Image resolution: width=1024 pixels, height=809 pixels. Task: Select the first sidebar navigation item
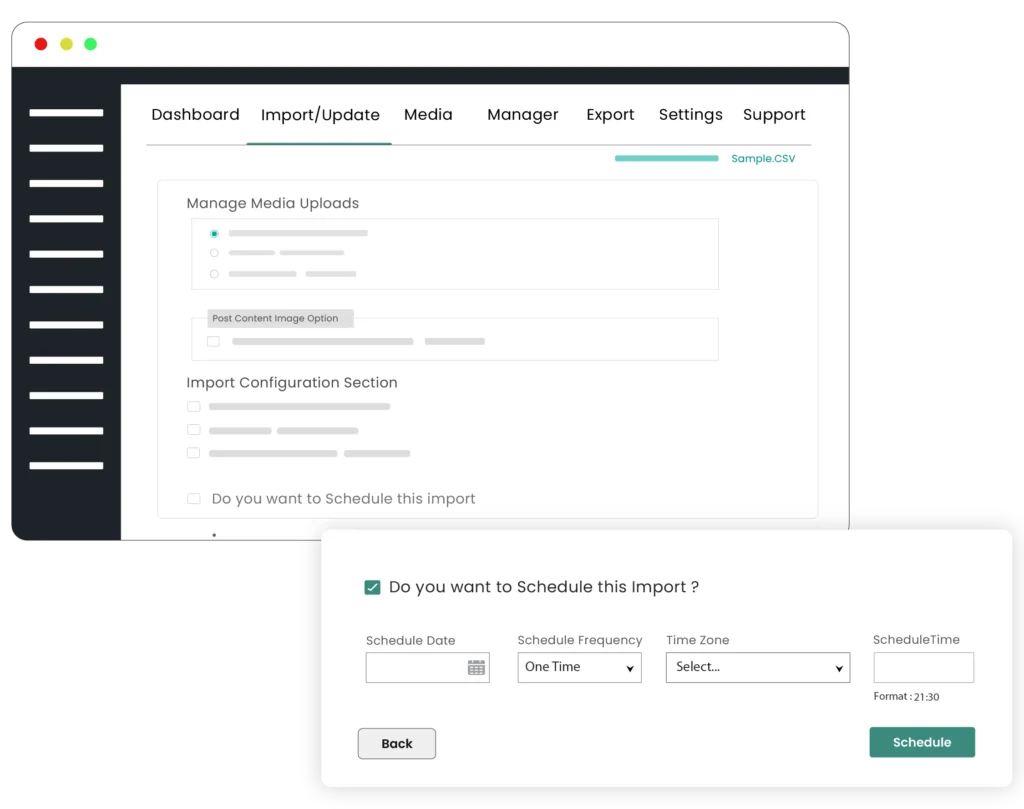(65, 112)
